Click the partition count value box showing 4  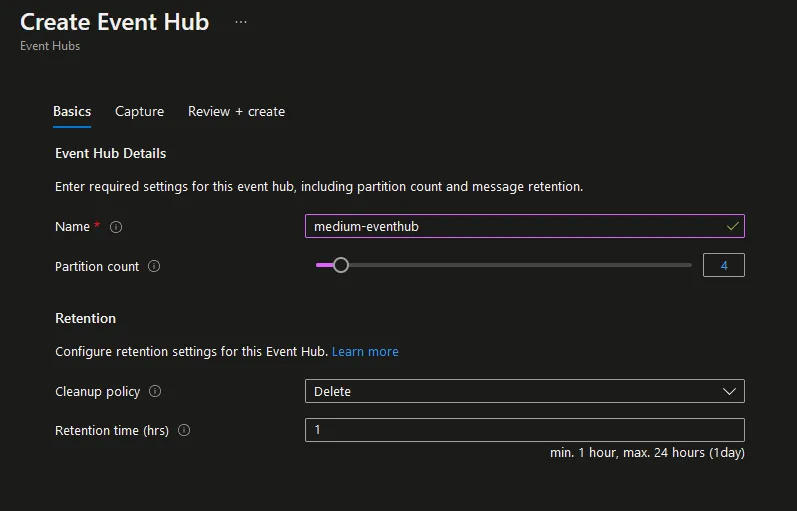724,265
